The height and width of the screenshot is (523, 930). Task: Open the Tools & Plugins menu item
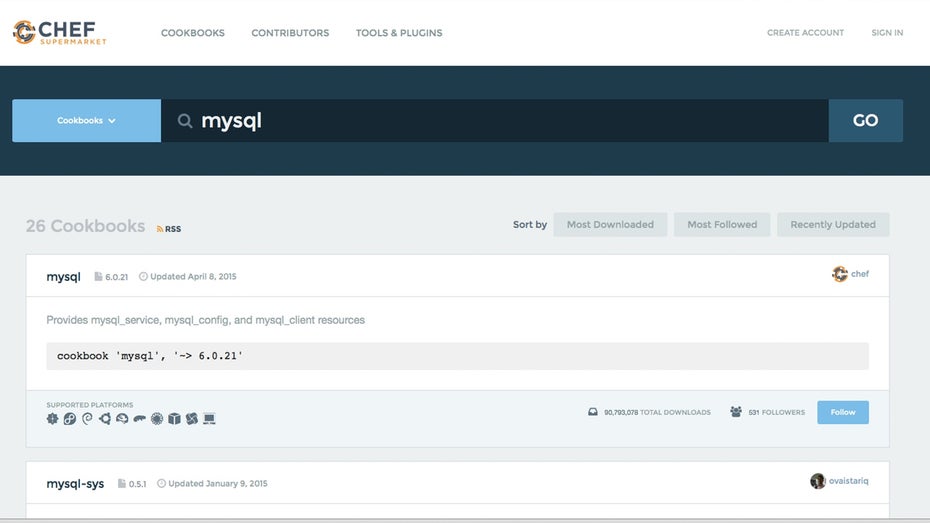399,33
